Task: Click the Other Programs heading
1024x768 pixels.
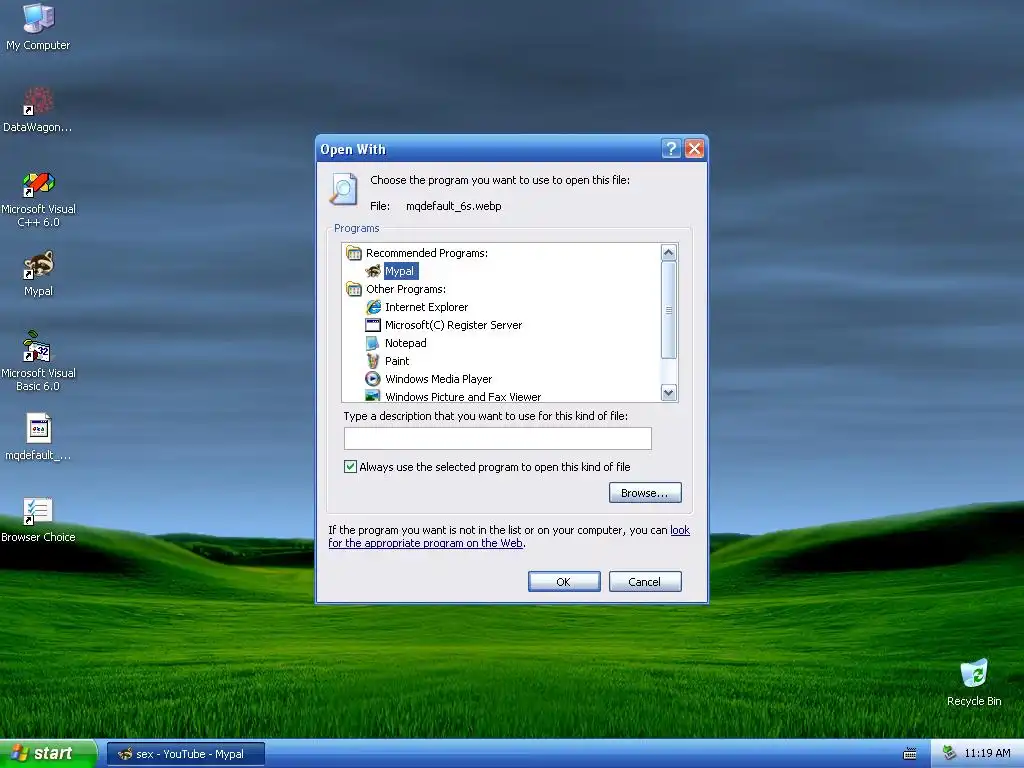Action: (406, 289)
